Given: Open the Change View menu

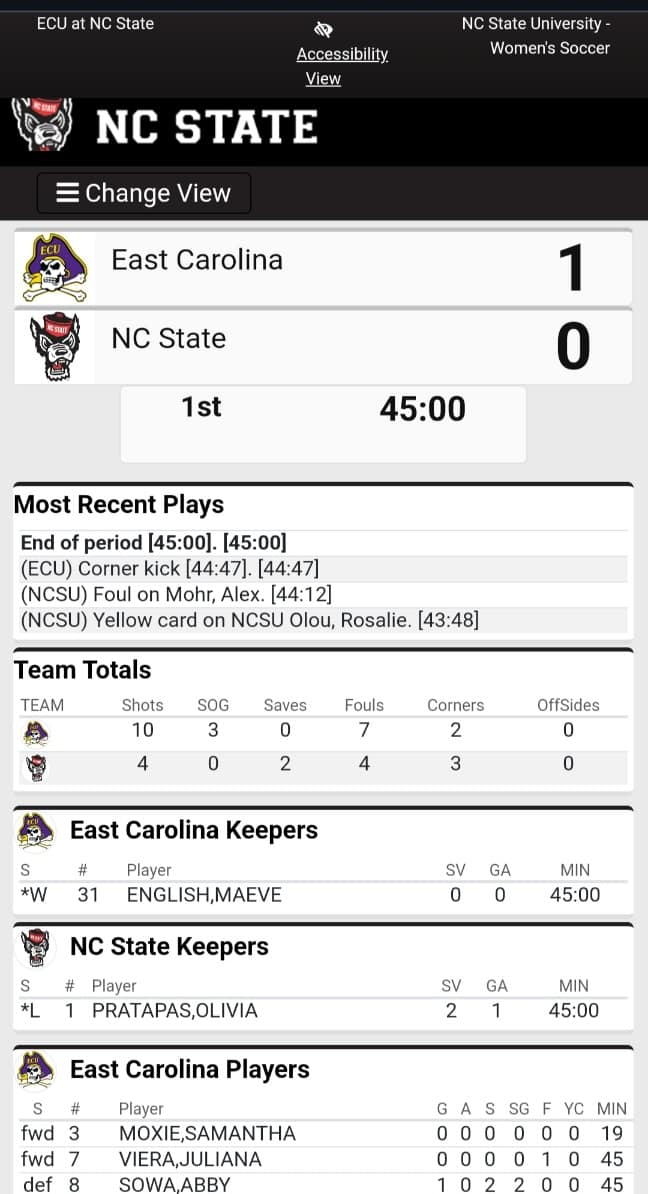Looking at the screenshot, I should [x=144, y=193].
